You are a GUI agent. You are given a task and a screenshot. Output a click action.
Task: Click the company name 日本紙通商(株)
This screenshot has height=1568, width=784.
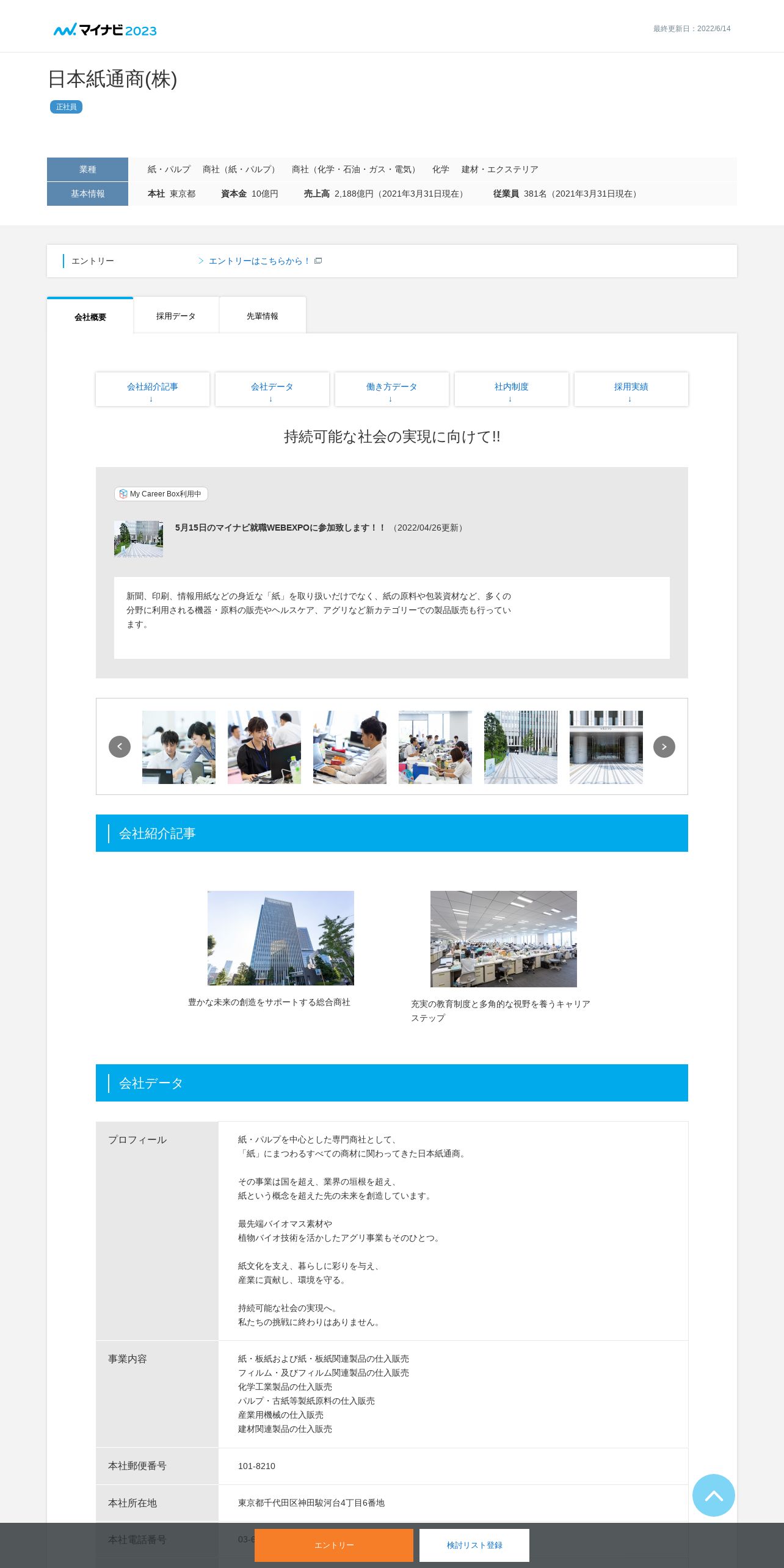pyautogui.click(x=112, y=79)
